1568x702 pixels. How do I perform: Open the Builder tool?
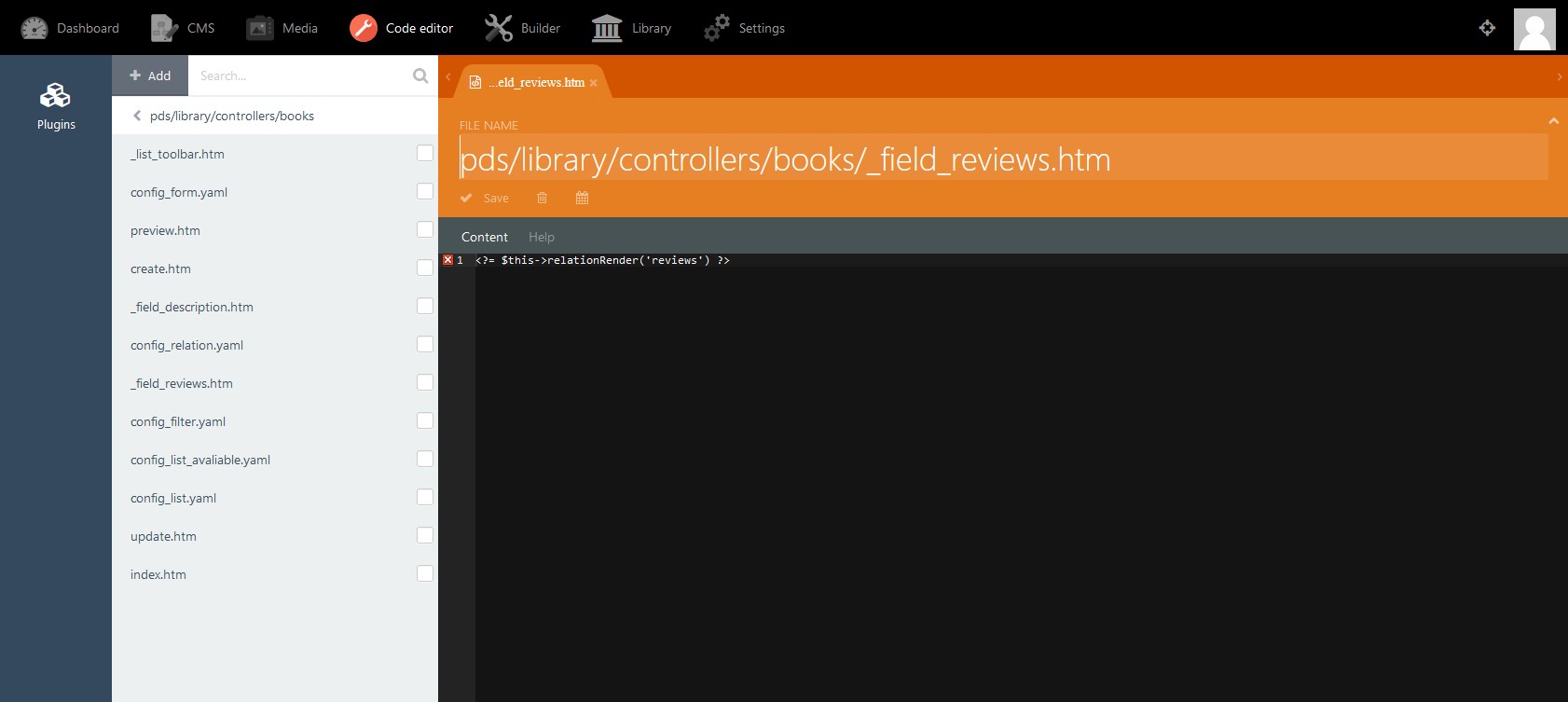pos(523,28)
